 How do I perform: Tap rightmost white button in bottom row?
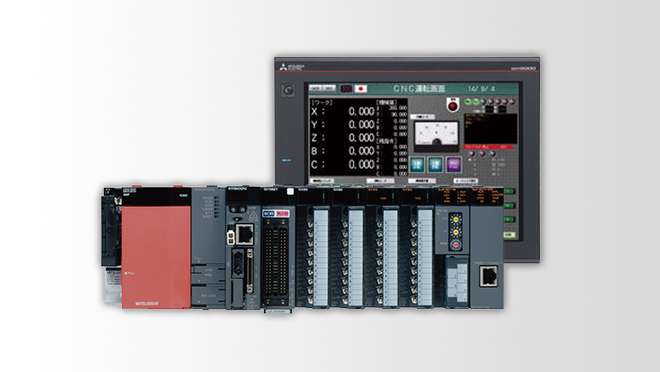coord(466,181)
